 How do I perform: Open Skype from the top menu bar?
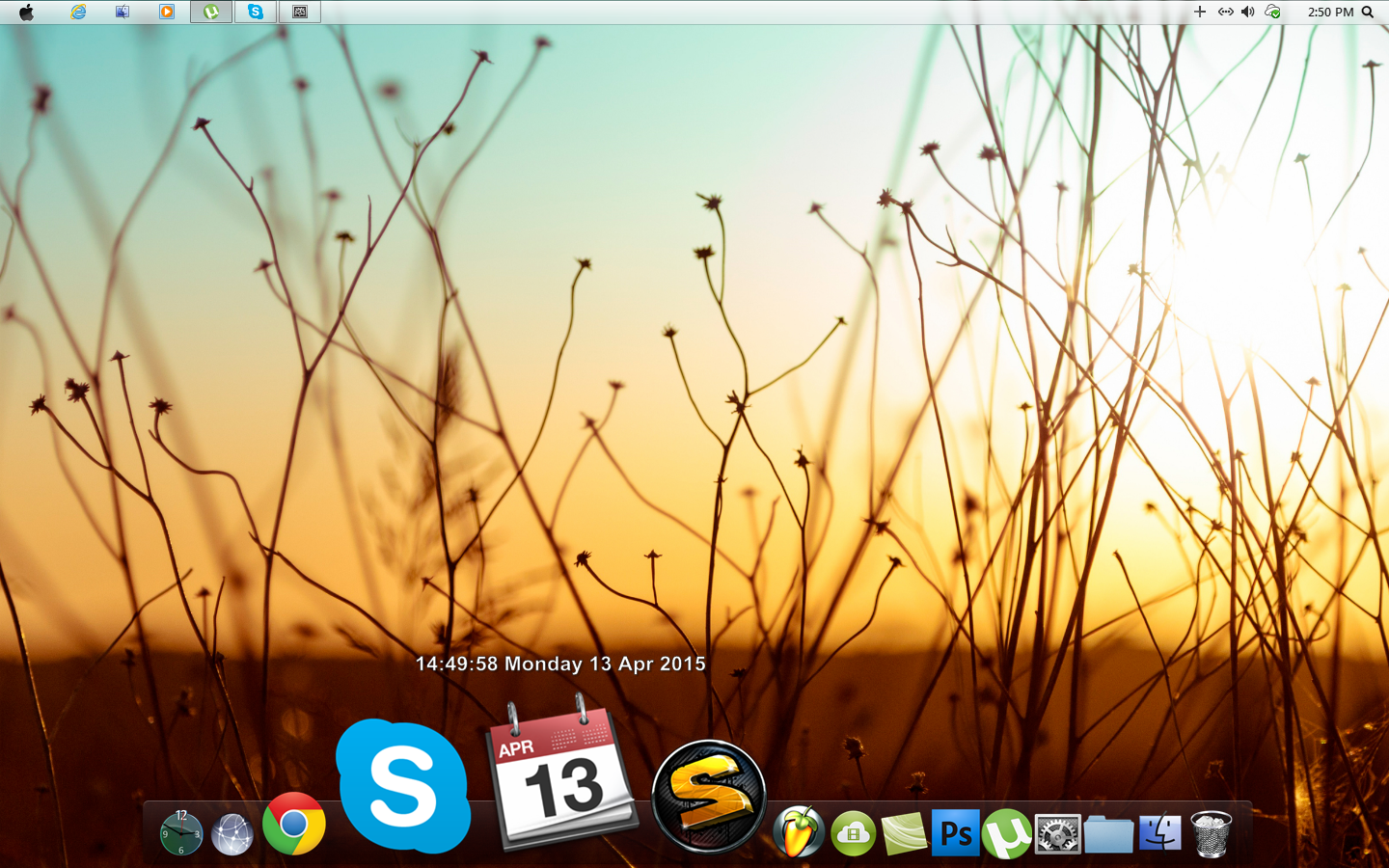(255, 12)
